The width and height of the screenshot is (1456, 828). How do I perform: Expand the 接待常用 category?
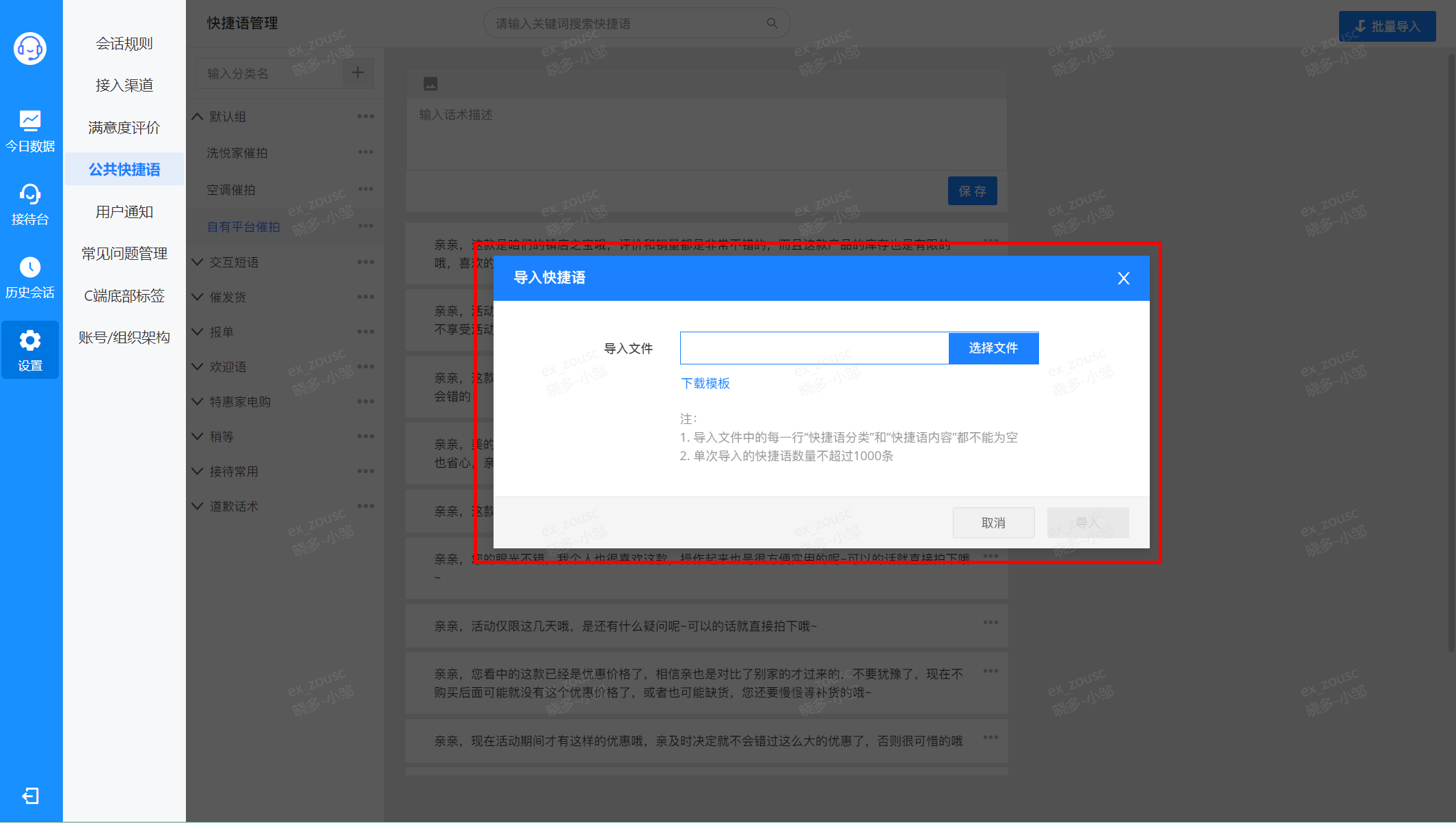[198, 471]
